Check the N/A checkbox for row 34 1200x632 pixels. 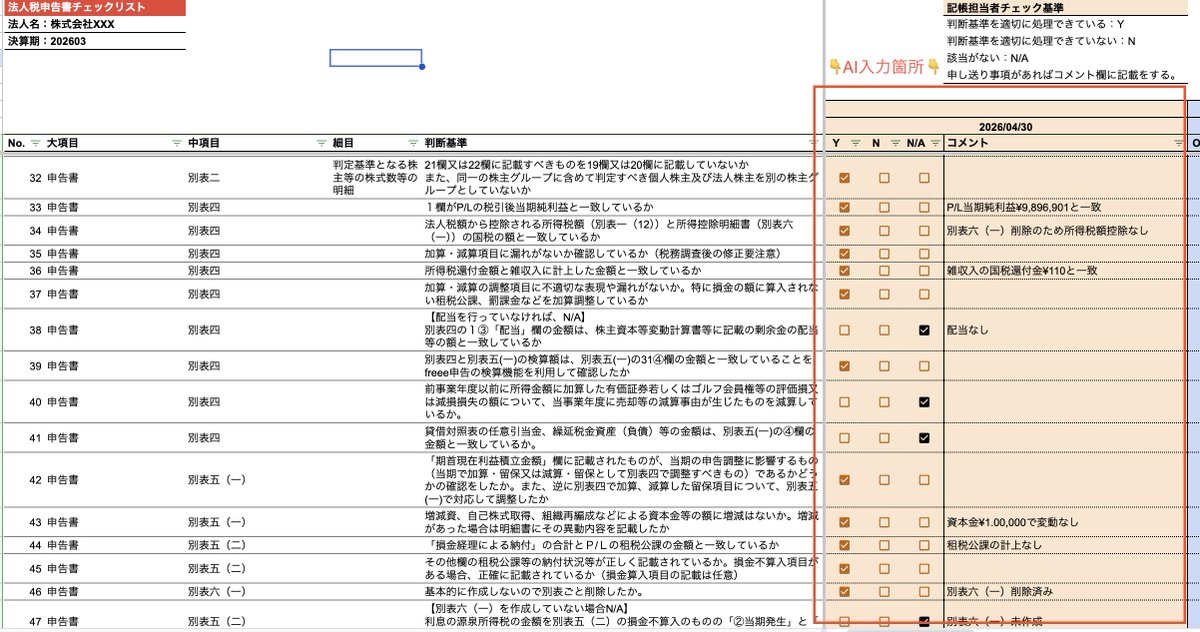coord(924,231)
